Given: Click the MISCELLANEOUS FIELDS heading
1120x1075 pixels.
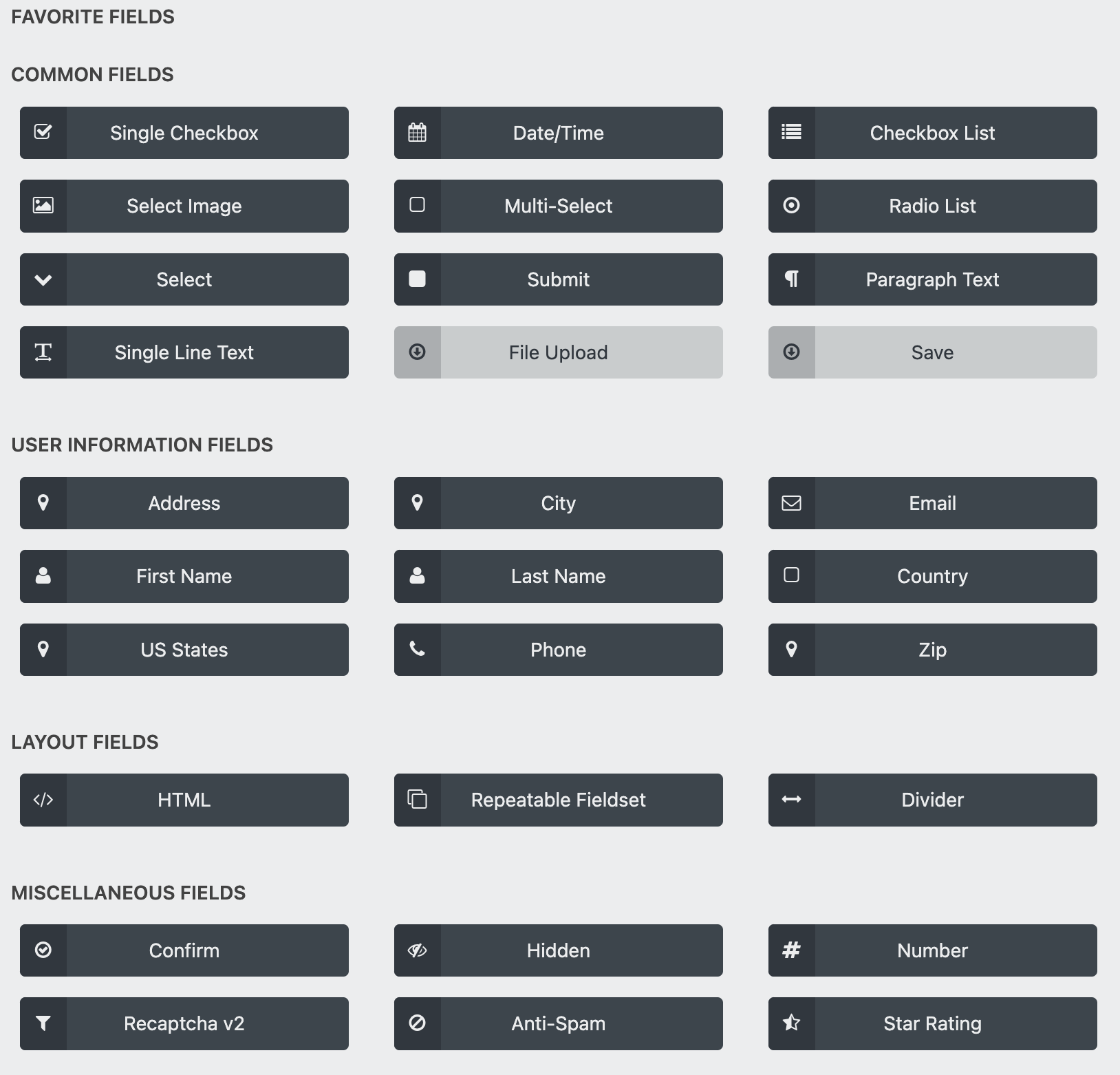Looking at the screenshot, I should pyautogui.click(x=128, y=893).
